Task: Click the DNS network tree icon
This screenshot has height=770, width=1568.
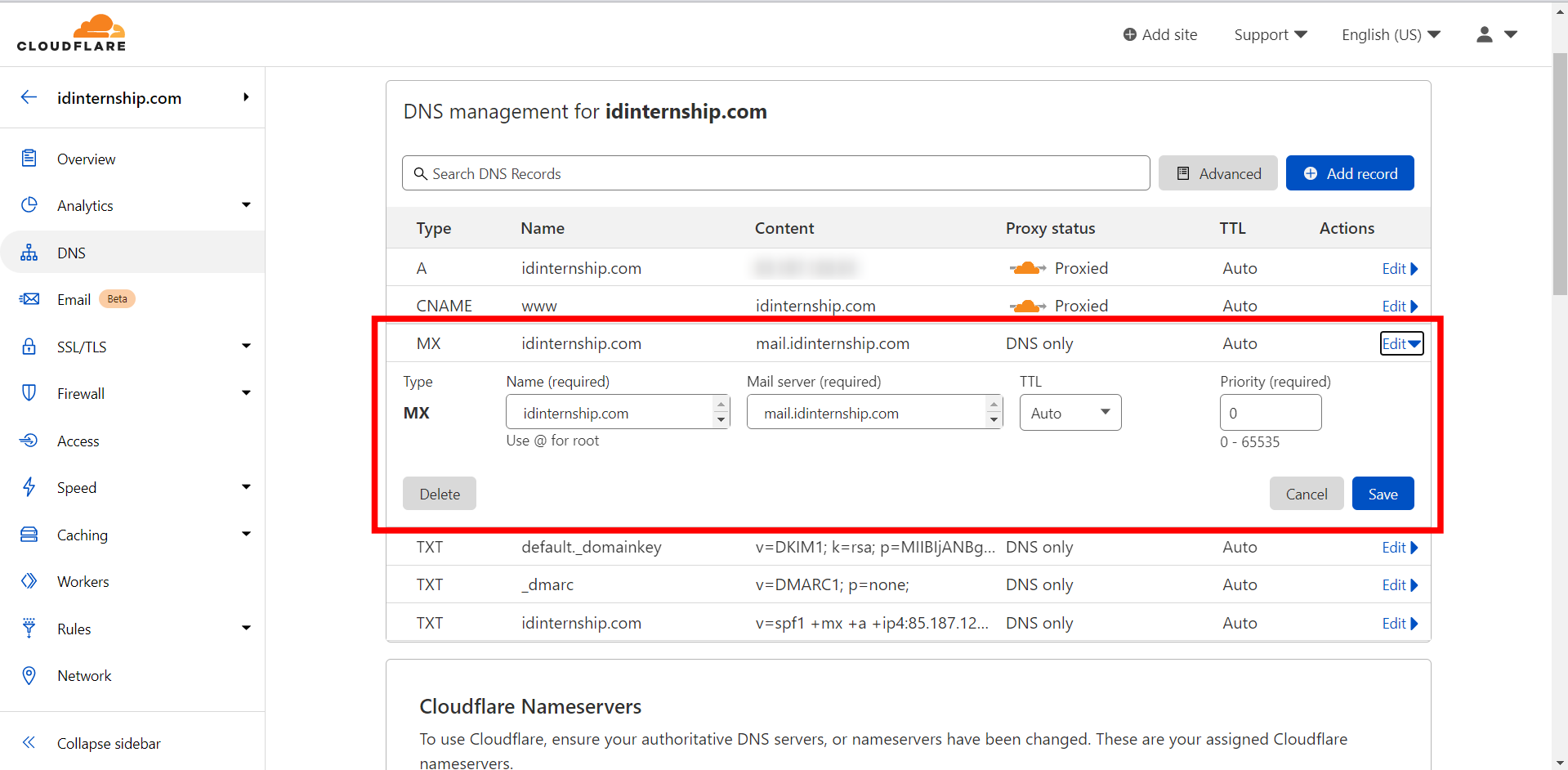Action: tap(29, 253)
